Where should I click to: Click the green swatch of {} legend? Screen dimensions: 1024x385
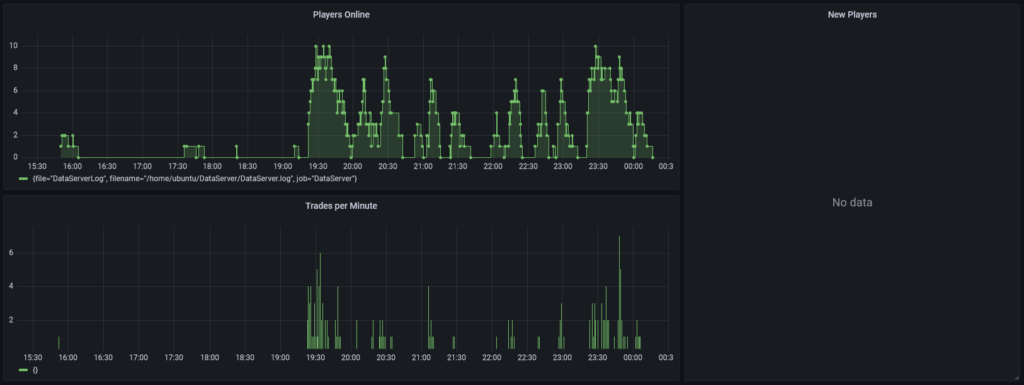pyautogui.click(x=24, y=370)
